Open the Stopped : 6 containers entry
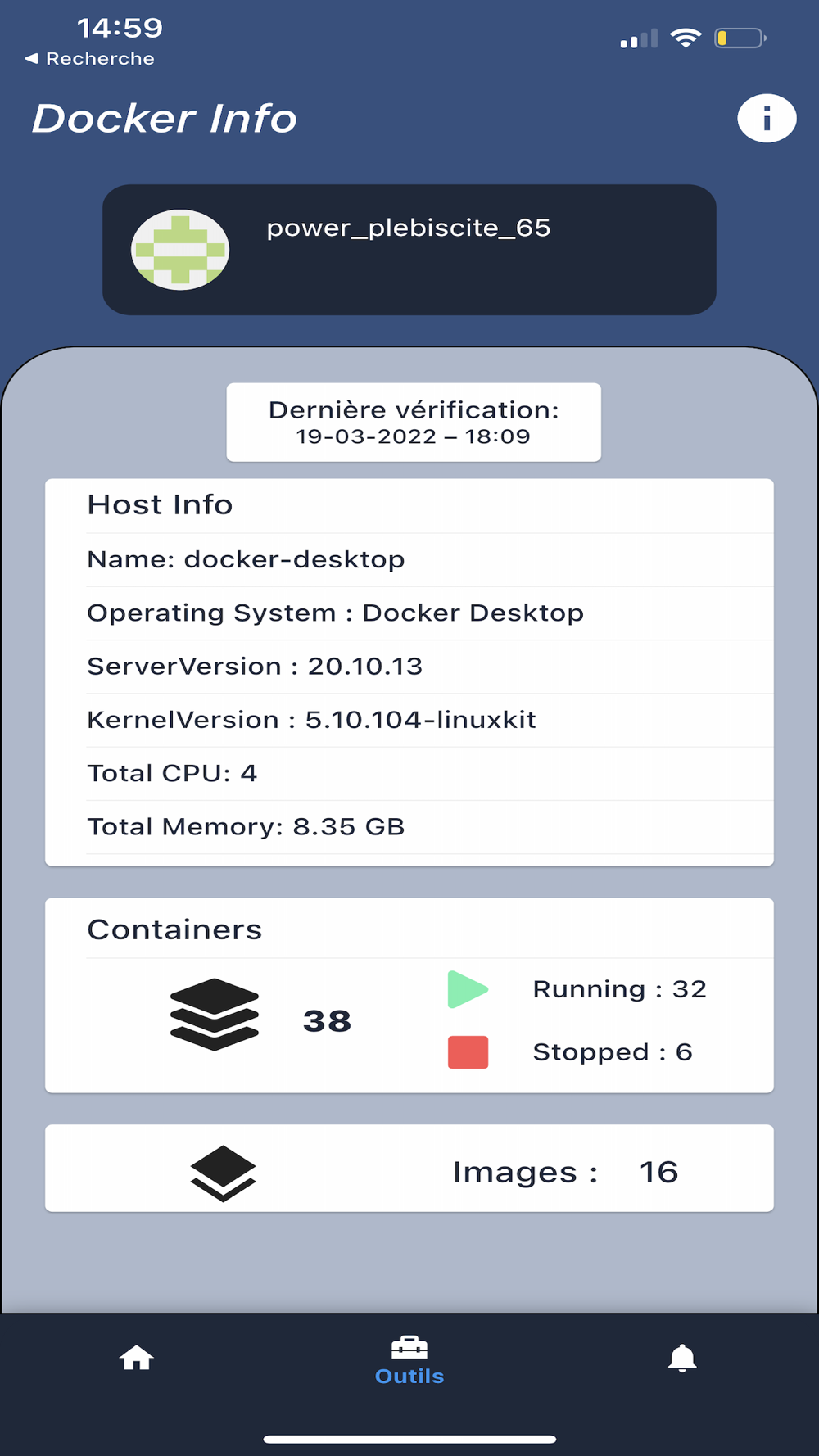The width and height of the screenshot is (819, 1456). 613,1052
